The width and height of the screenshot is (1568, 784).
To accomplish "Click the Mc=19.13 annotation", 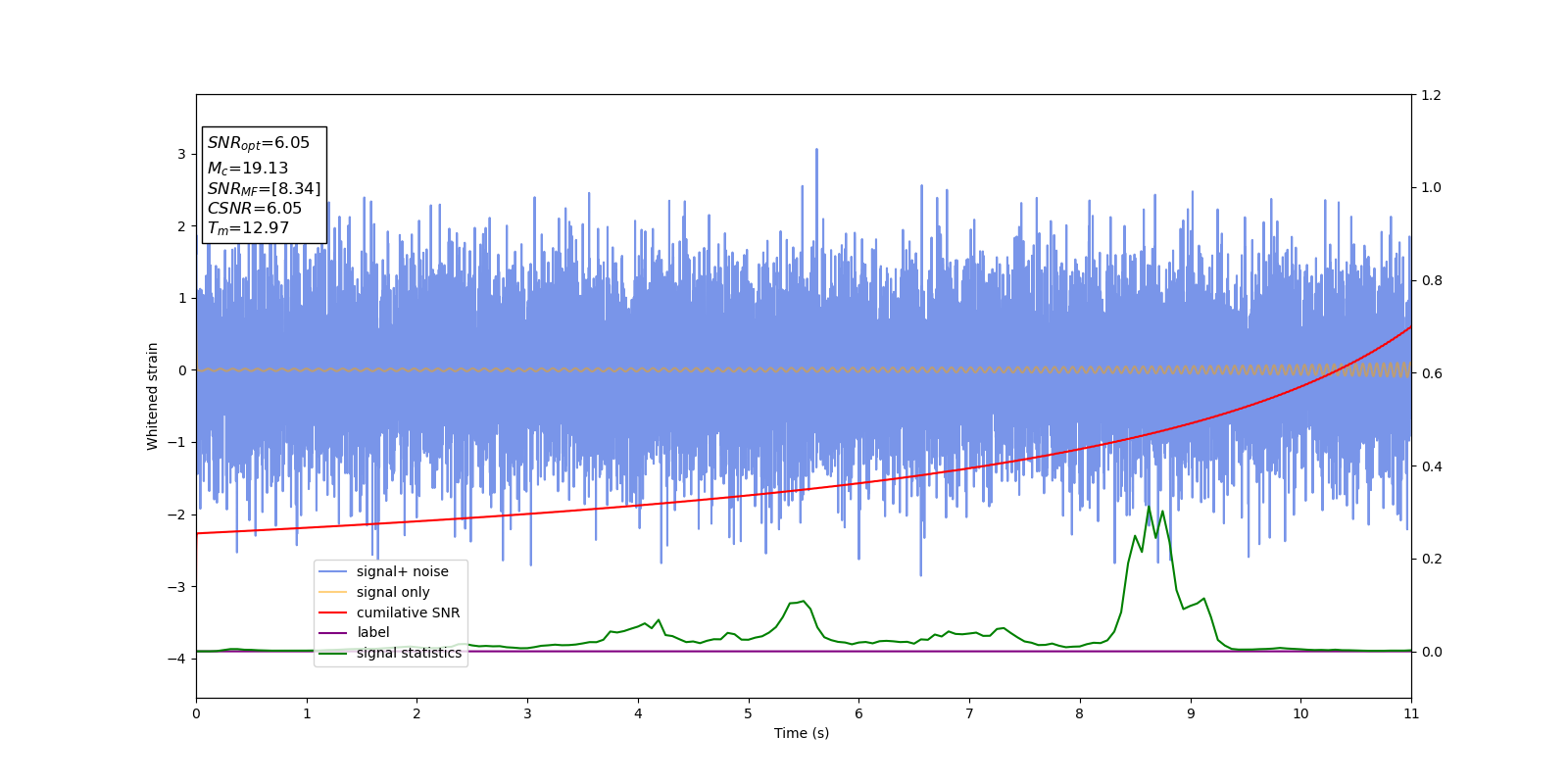I will 248,169.
